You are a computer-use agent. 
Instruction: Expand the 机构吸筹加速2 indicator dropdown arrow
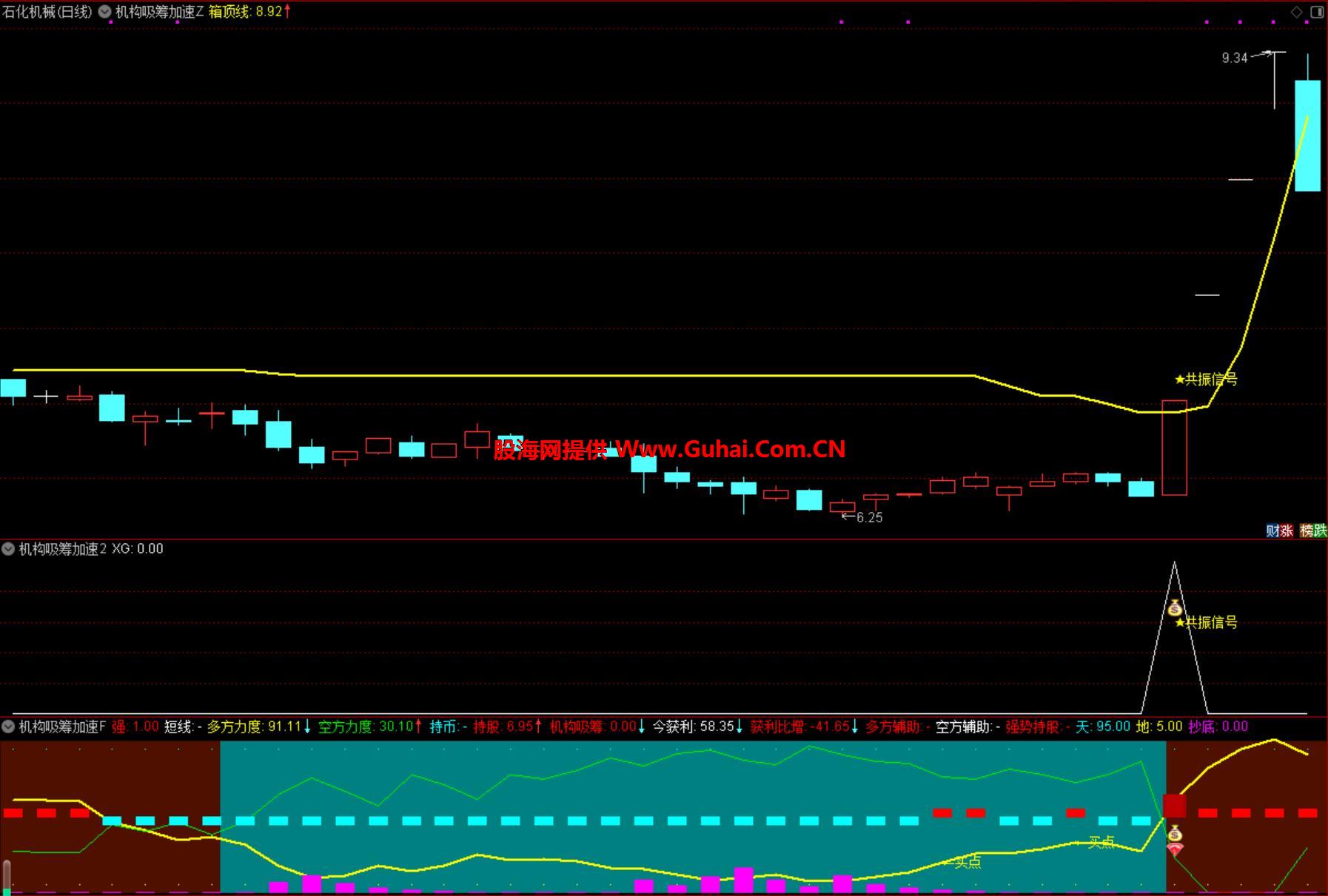pos(8,549)
